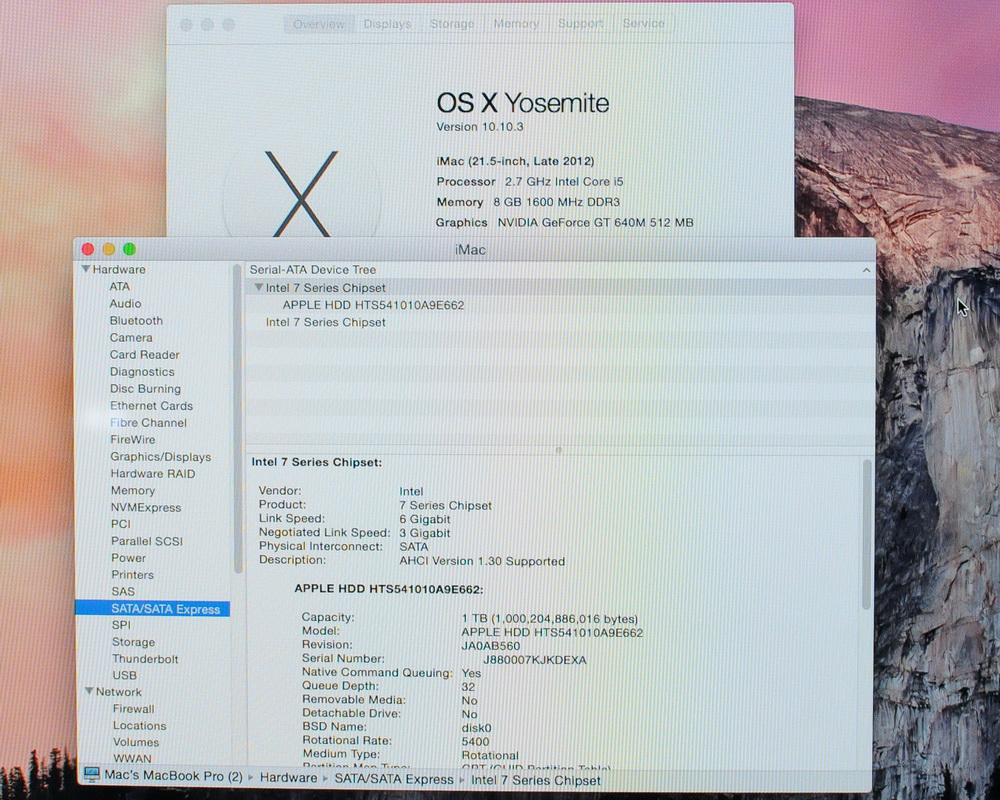Viewport: 1000px width, 800px height.
Task: Switch to the Memory tab in About This Mac
Action: coord(516,24)
